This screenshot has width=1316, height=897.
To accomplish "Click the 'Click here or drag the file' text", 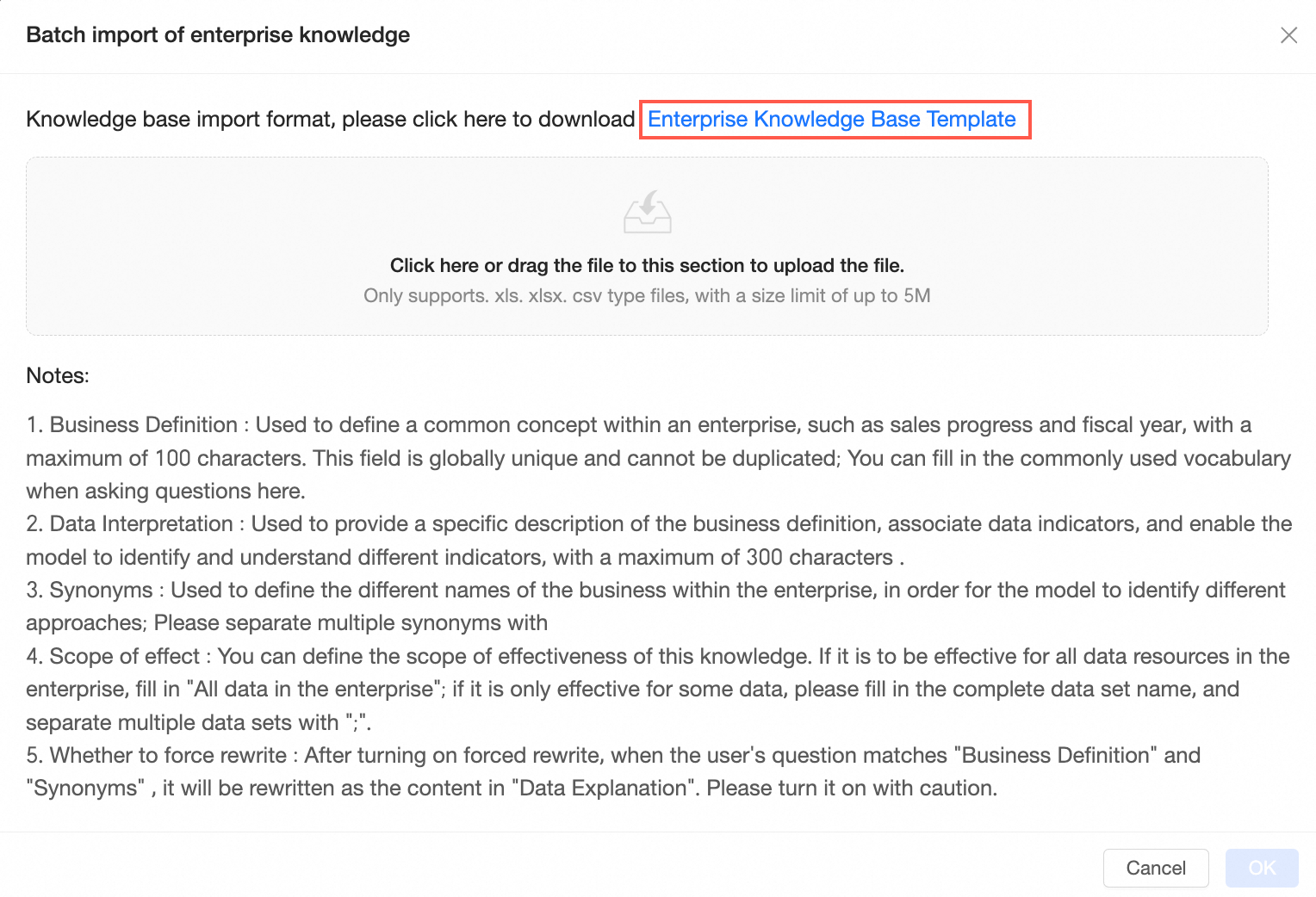I will (x=647, y=265).
